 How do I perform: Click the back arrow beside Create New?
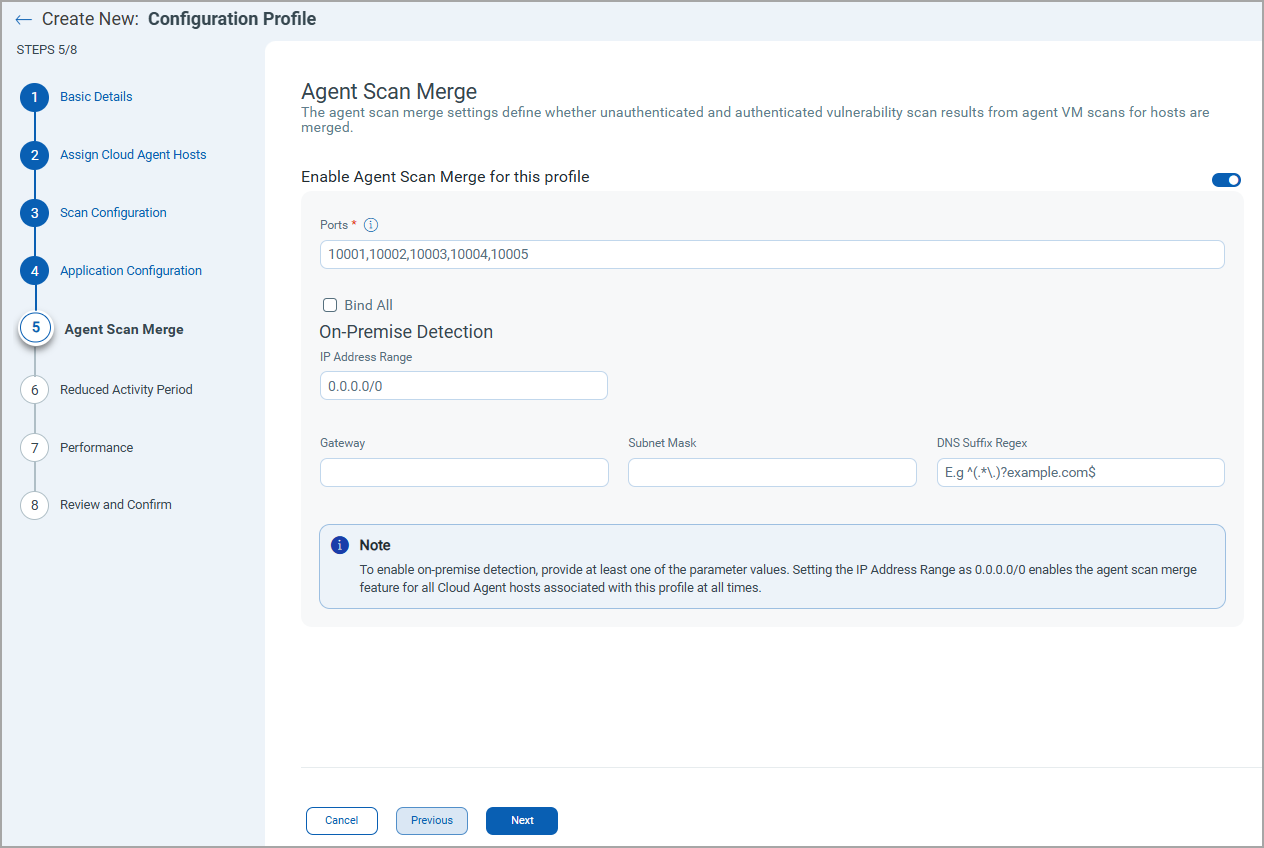coord(24,18)
